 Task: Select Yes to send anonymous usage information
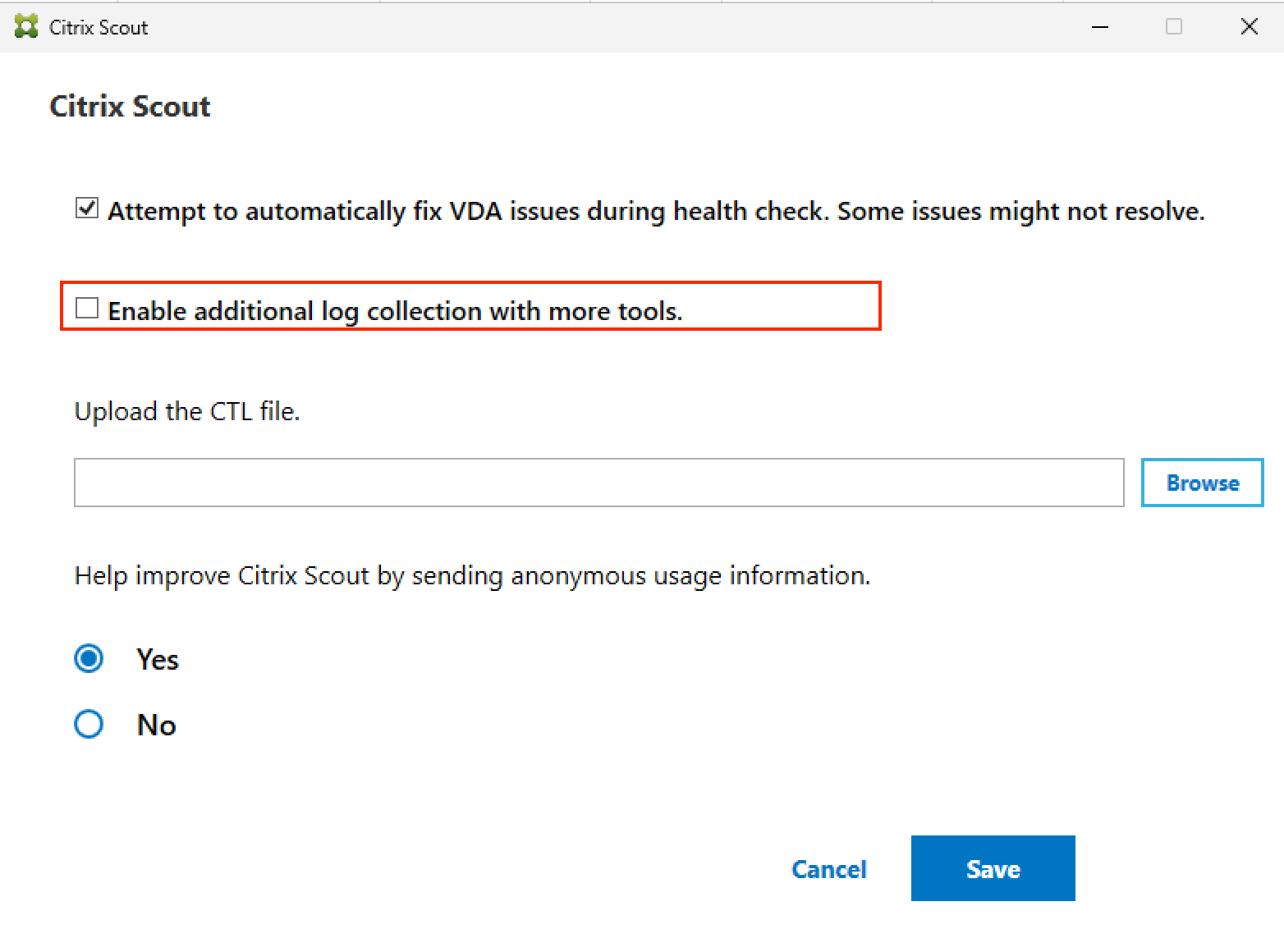tap(88, 658)
